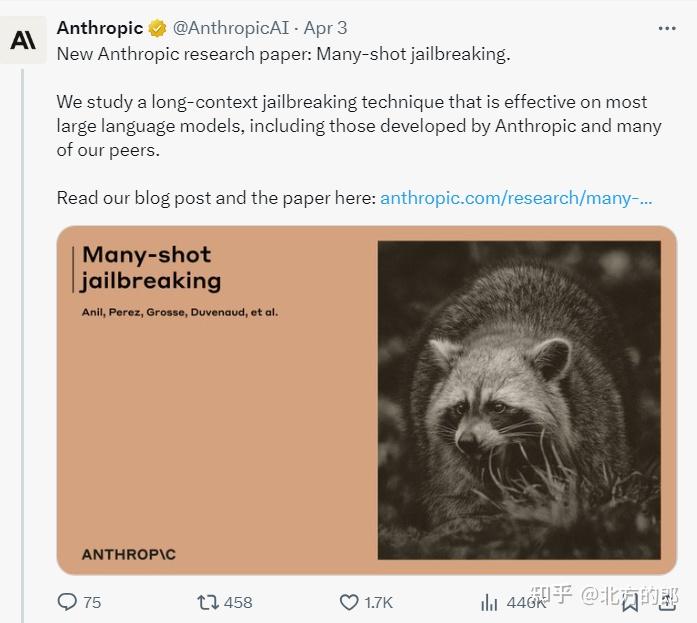Click the ANTHROP\C logo on the card

click(128, 553)
